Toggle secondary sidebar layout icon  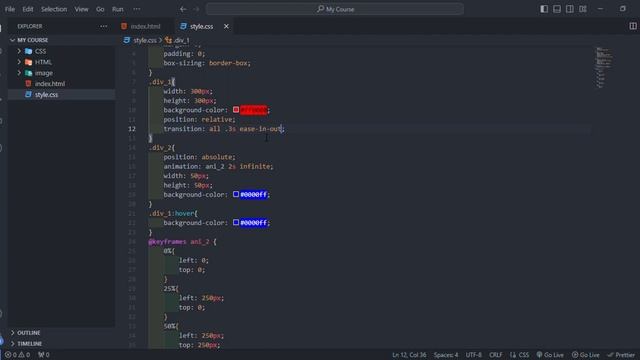pos(570,9)
